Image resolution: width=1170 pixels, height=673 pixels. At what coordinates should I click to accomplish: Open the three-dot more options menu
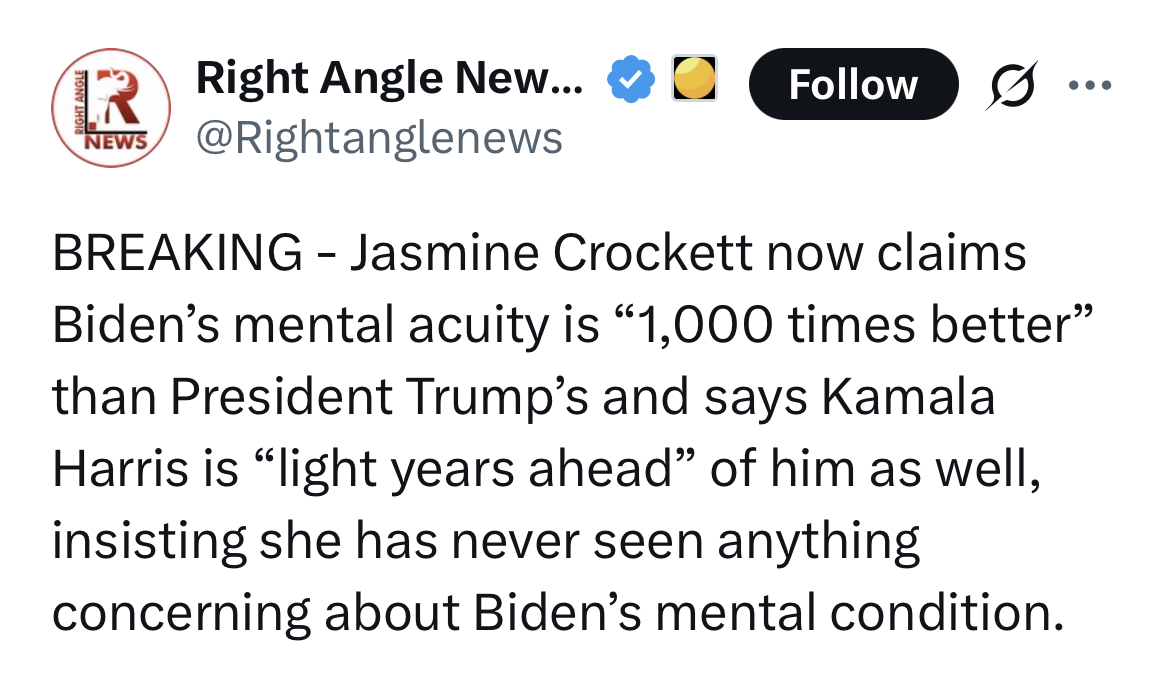coord(1090,85)
